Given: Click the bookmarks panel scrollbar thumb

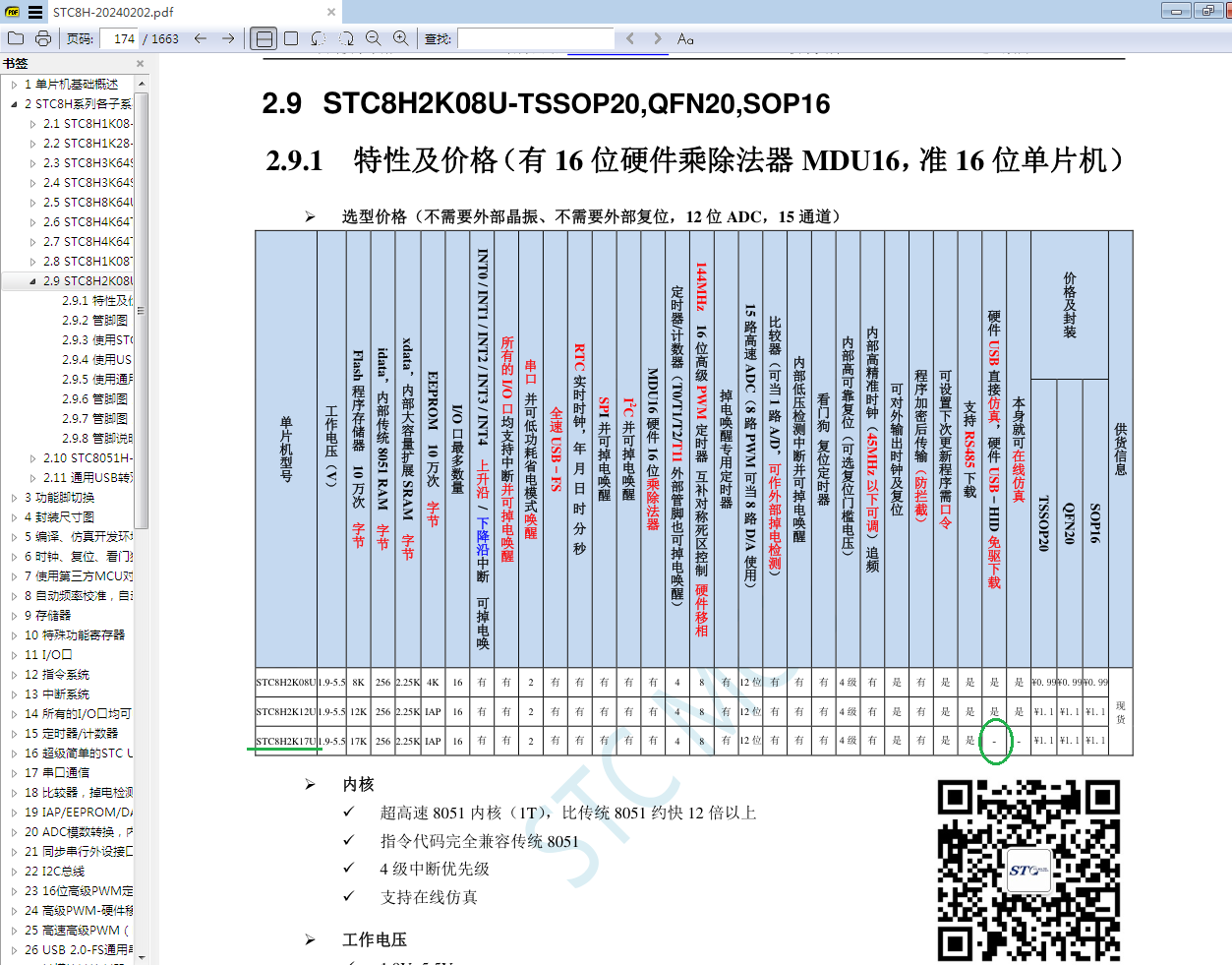Looking at the screenshot, I should point(142,310).
